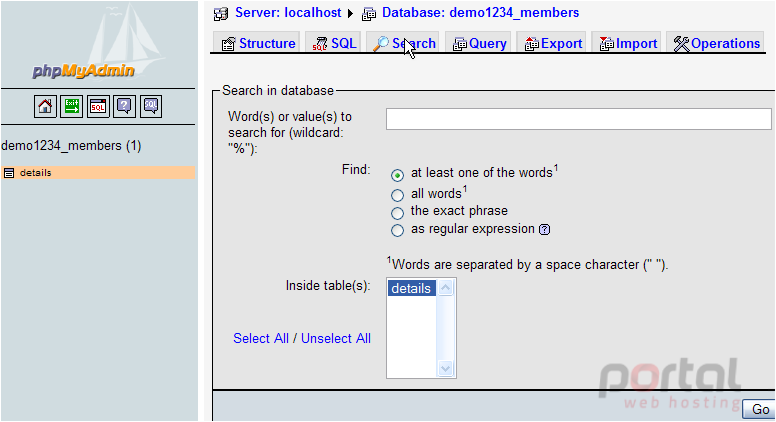Select the 'all words' radio button
This screenshot has width=776, height=422.
point(397,195)
